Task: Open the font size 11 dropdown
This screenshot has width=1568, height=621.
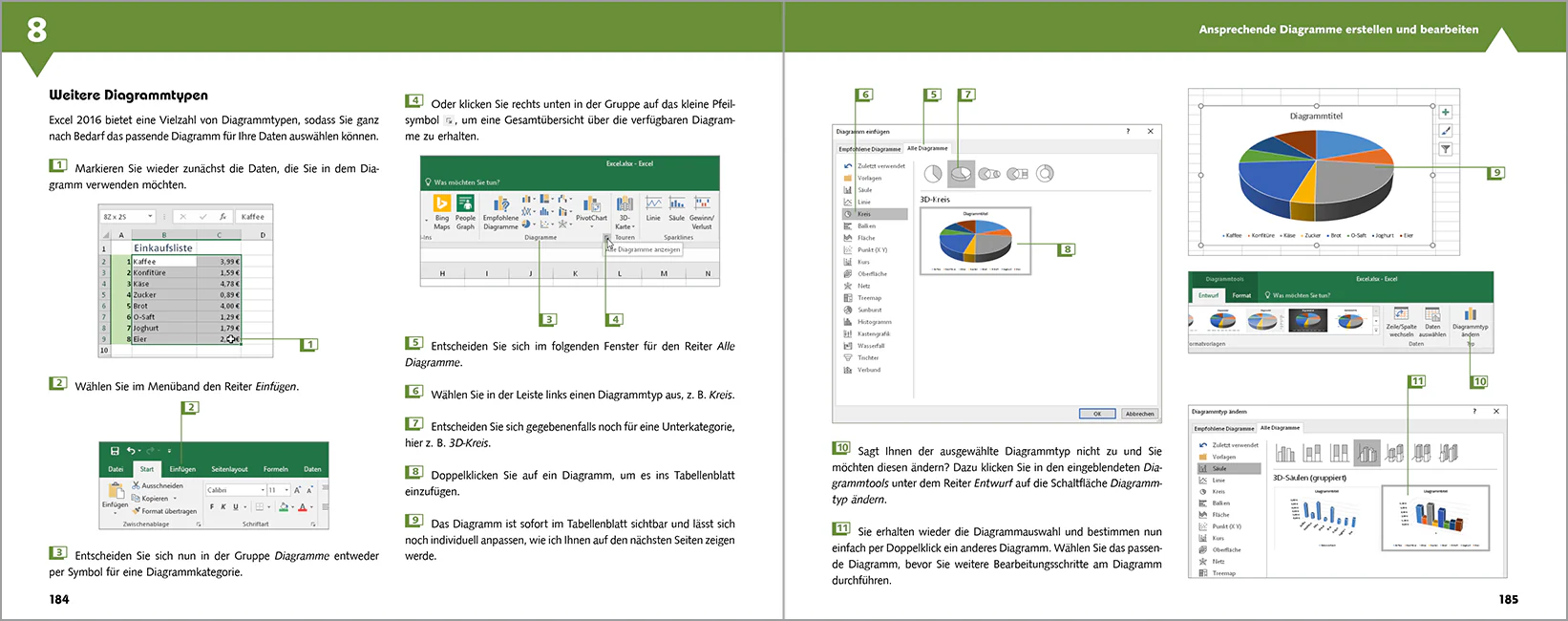Action: 285,490
